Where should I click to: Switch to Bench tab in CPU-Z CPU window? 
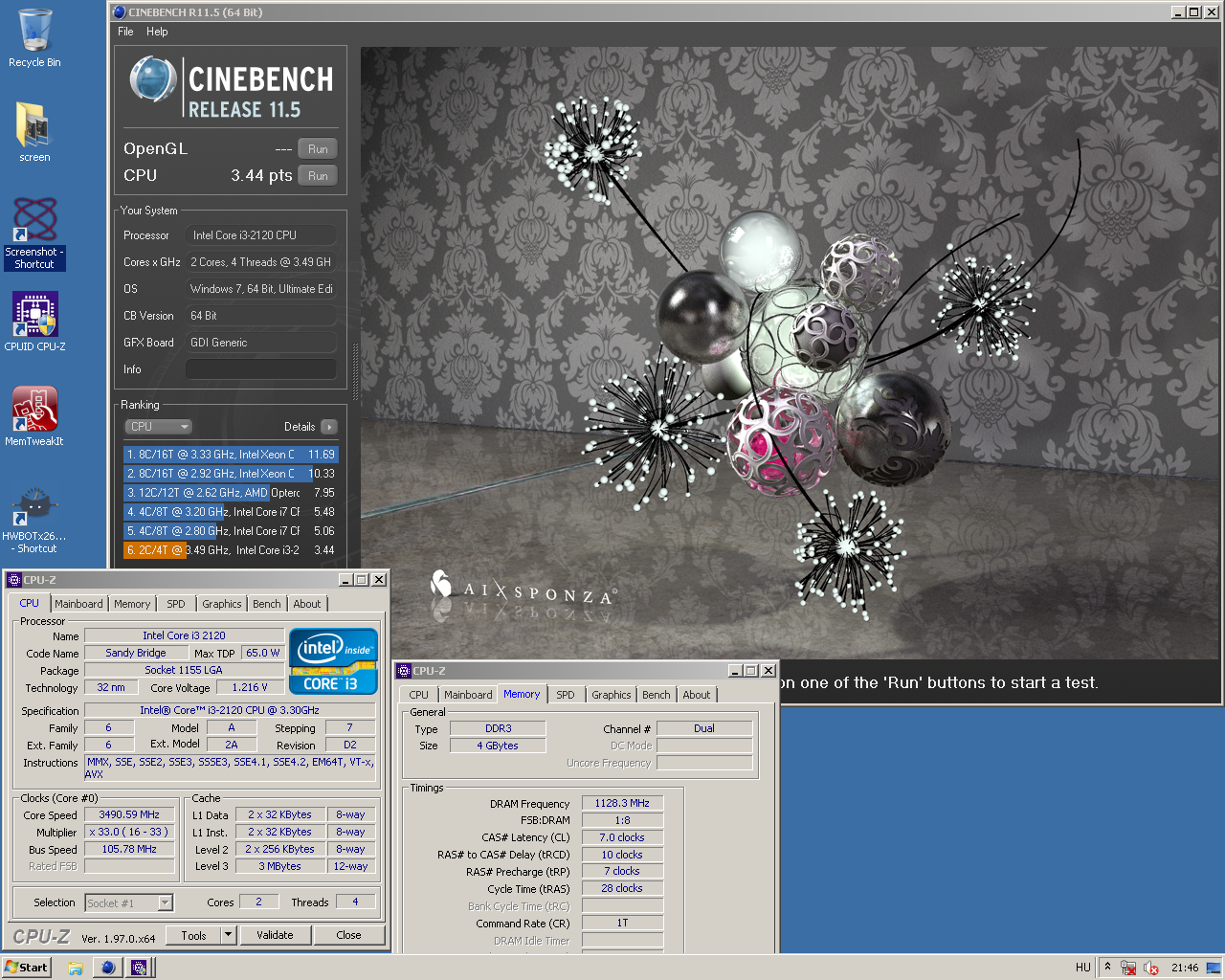[267, 604]
